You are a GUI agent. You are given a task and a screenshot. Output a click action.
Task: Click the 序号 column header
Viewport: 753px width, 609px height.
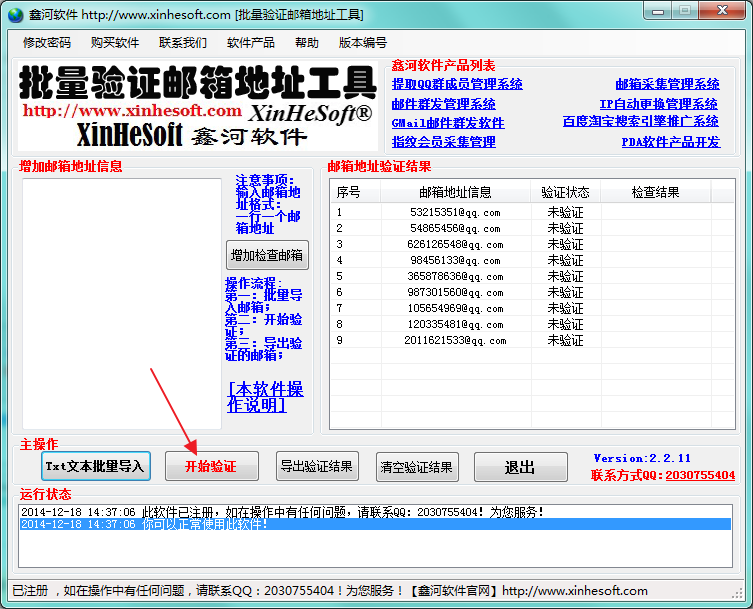(x=355, y=192)
